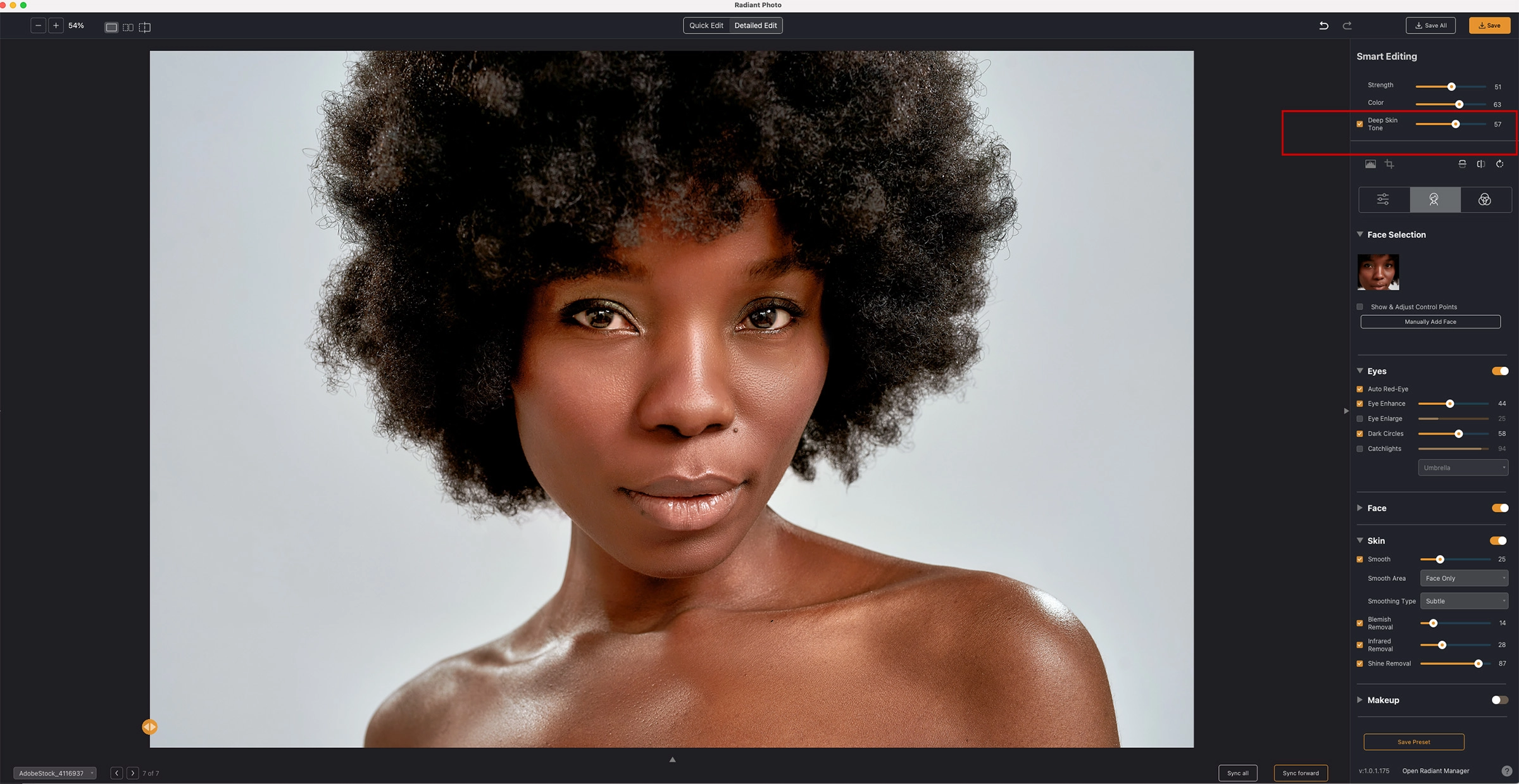The image size is (1519, 784).
Task: Open the color grading circles panel
Action: coord(1484,200)
